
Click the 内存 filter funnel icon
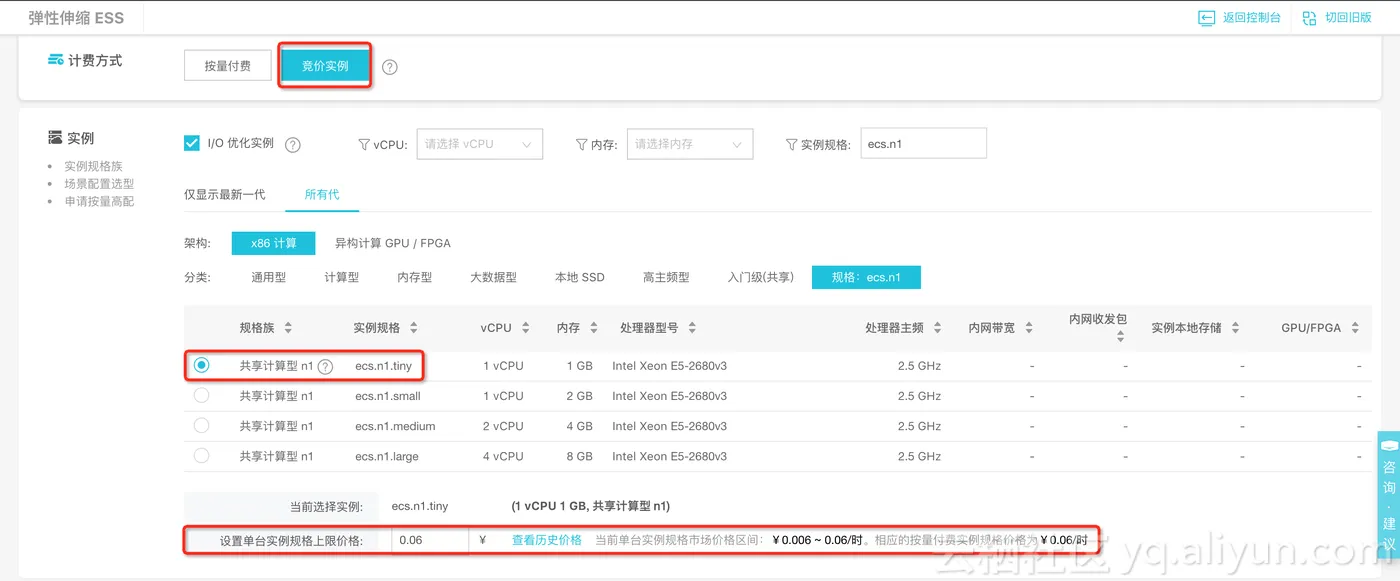pyautogui.click(x=582, y=144)
